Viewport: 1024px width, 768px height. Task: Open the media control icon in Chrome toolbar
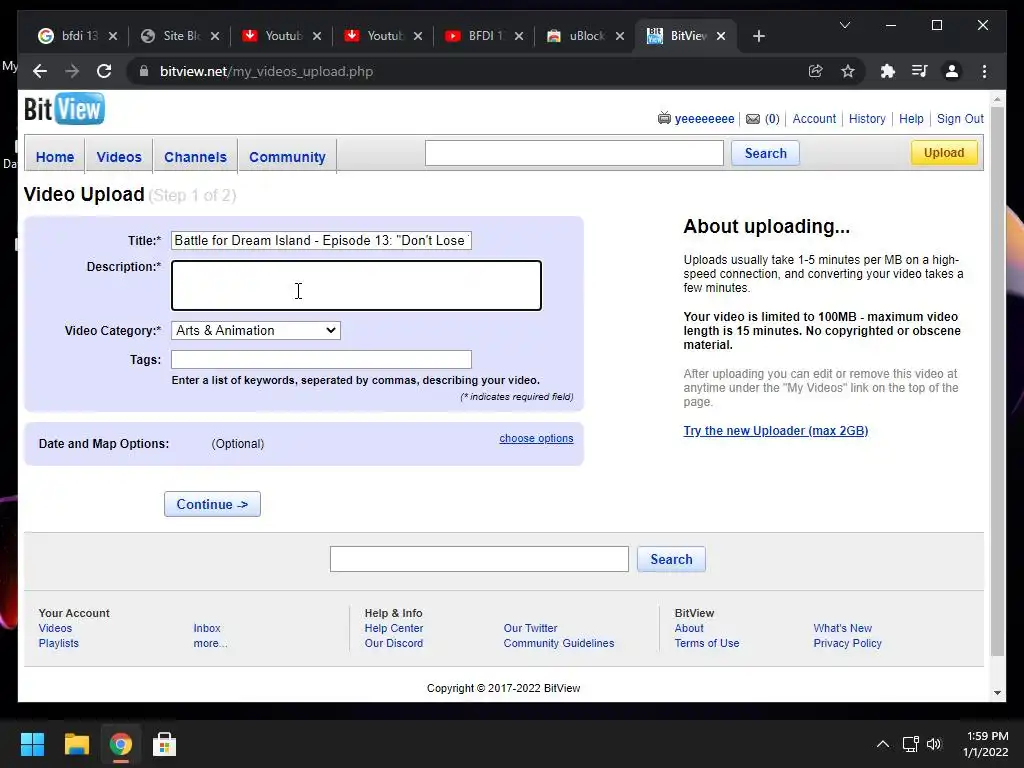920,71
